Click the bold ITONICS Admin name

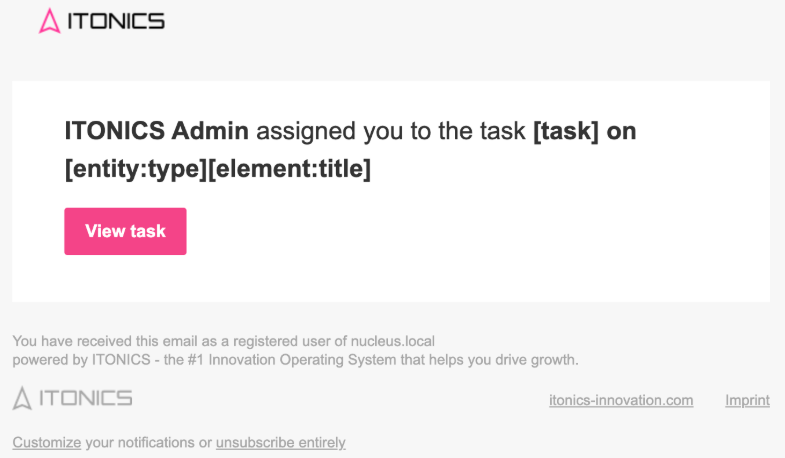tap(156, 131)
